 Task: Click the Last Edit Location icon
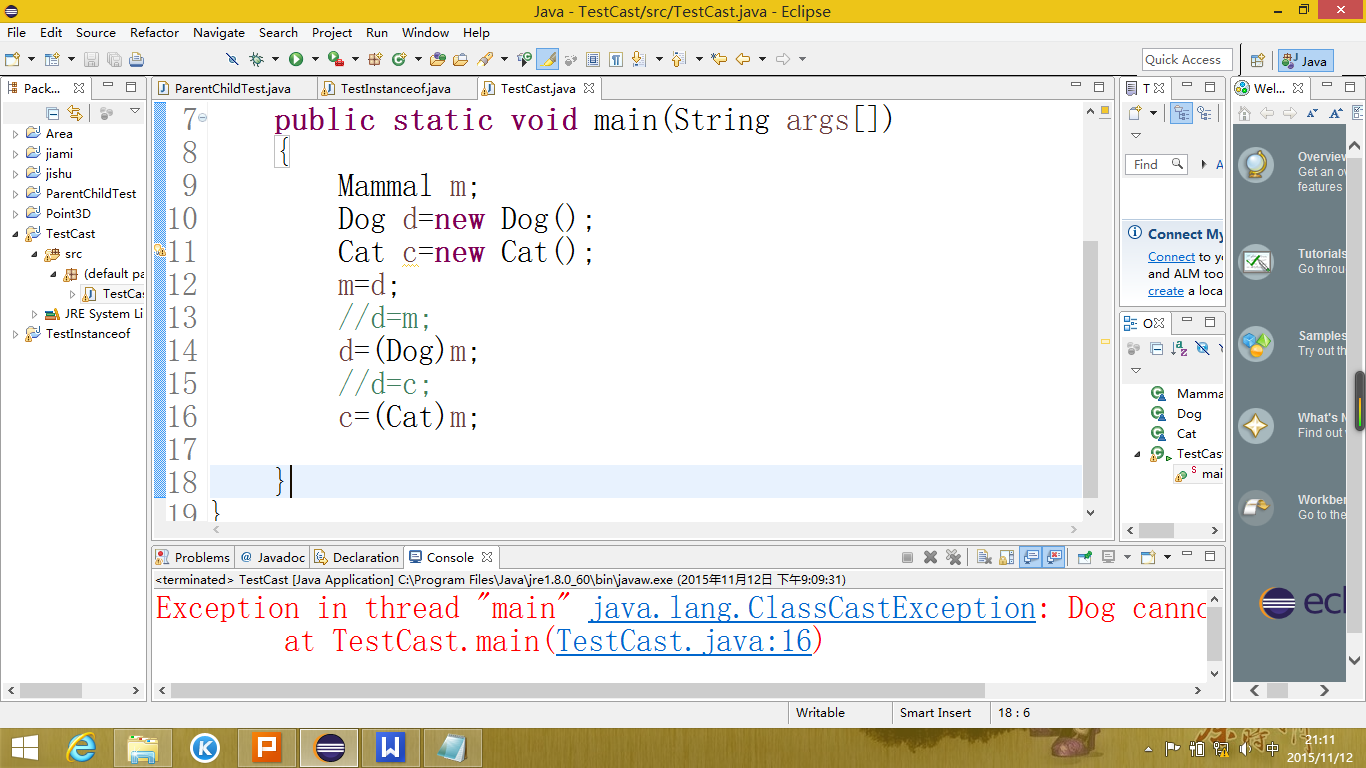click(x=718, y=60)
